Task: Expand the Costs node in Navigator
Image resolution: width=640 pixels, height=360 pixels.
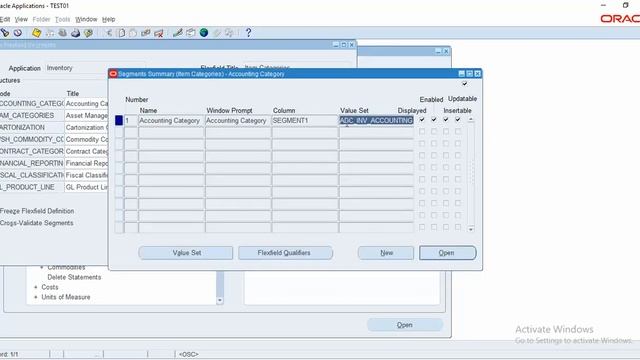Action: (x=36, y=287)
